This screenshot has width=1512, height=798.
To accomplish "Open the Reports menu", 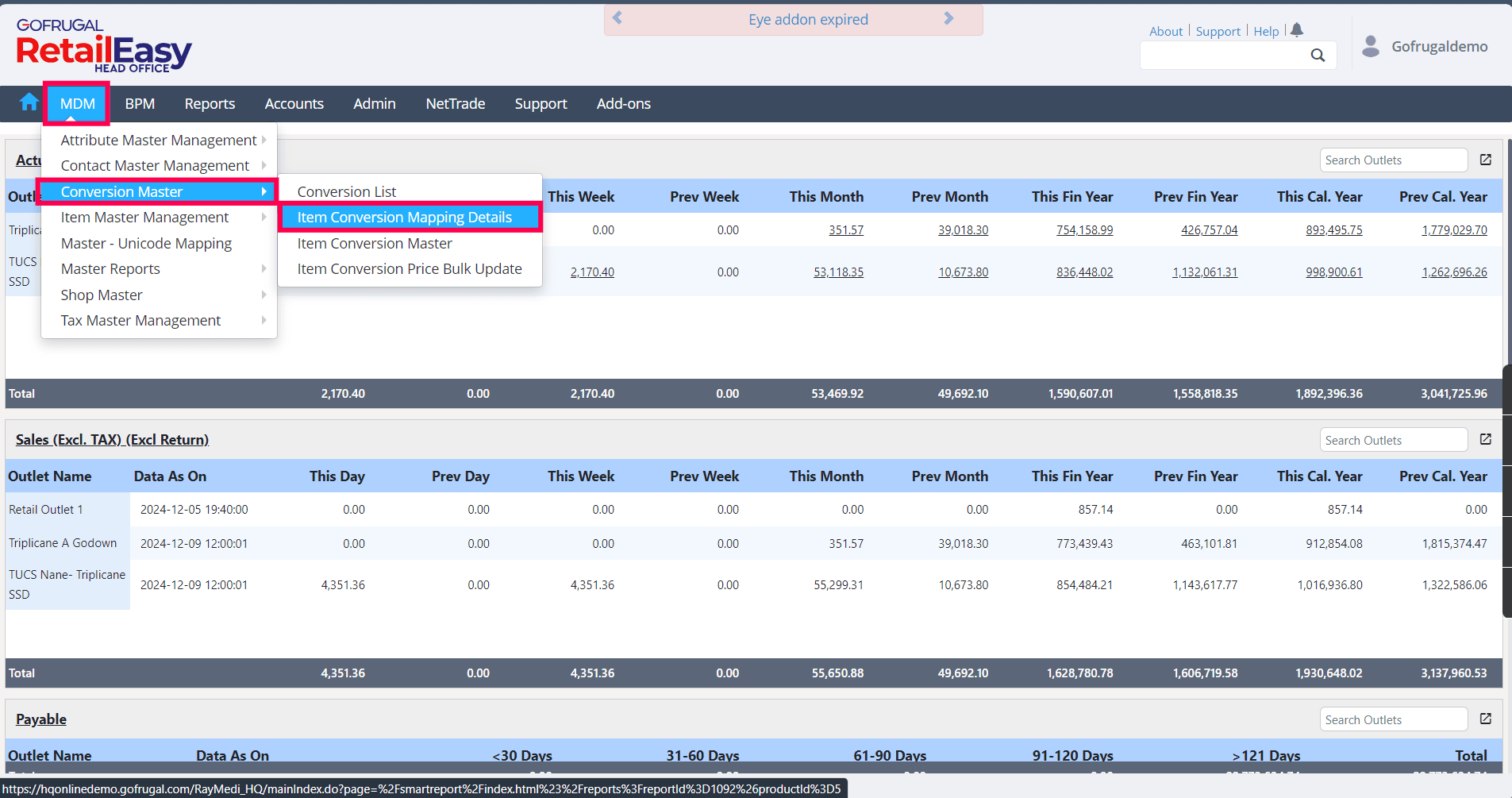I will point(210,104).
